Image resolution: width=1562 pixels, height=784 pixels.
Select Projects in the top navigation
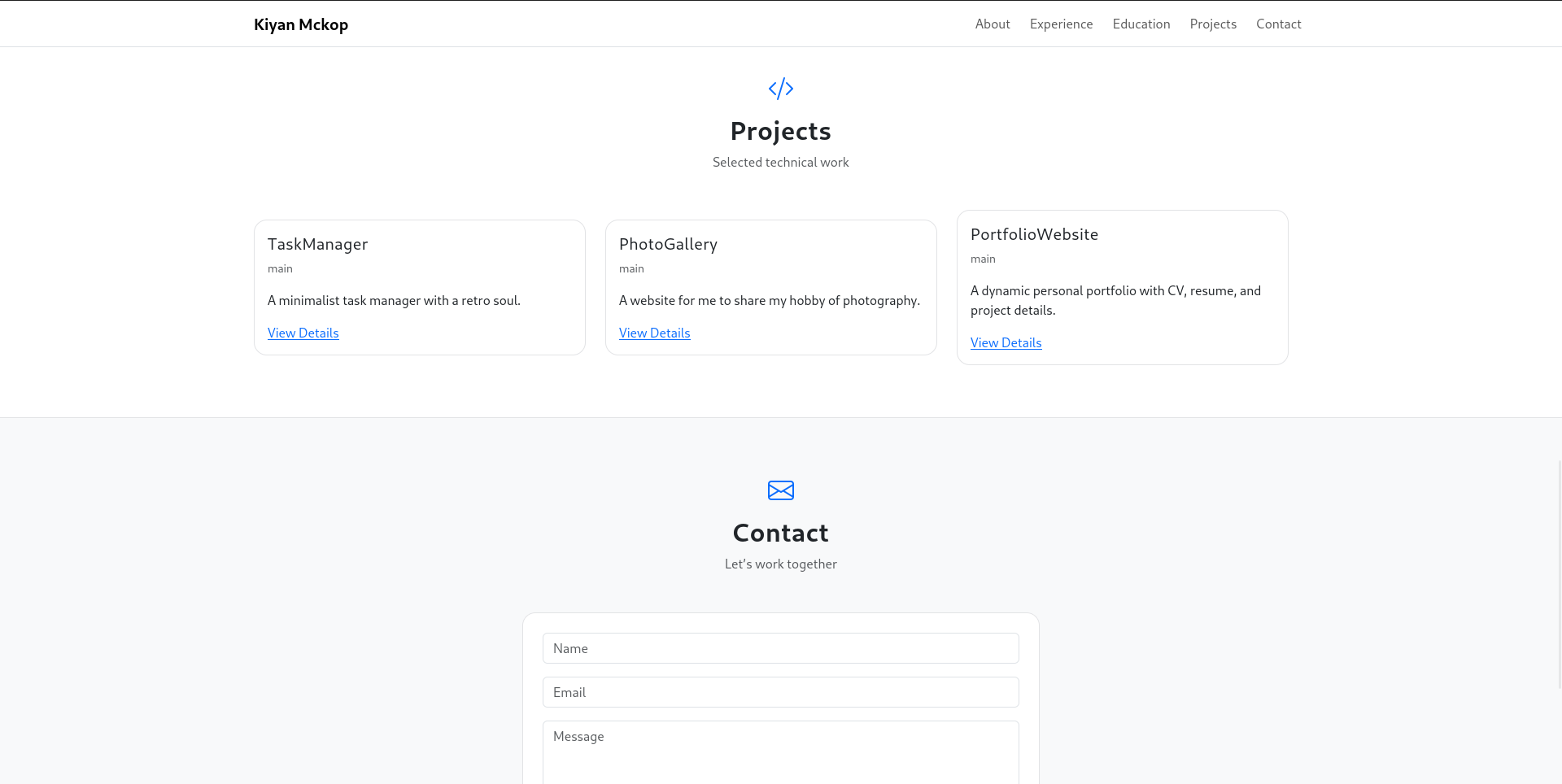tap(1213, 24)
